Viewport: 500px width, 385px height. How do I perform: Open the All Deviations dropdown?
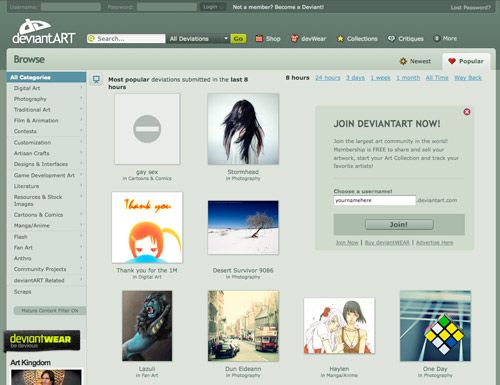198,39
